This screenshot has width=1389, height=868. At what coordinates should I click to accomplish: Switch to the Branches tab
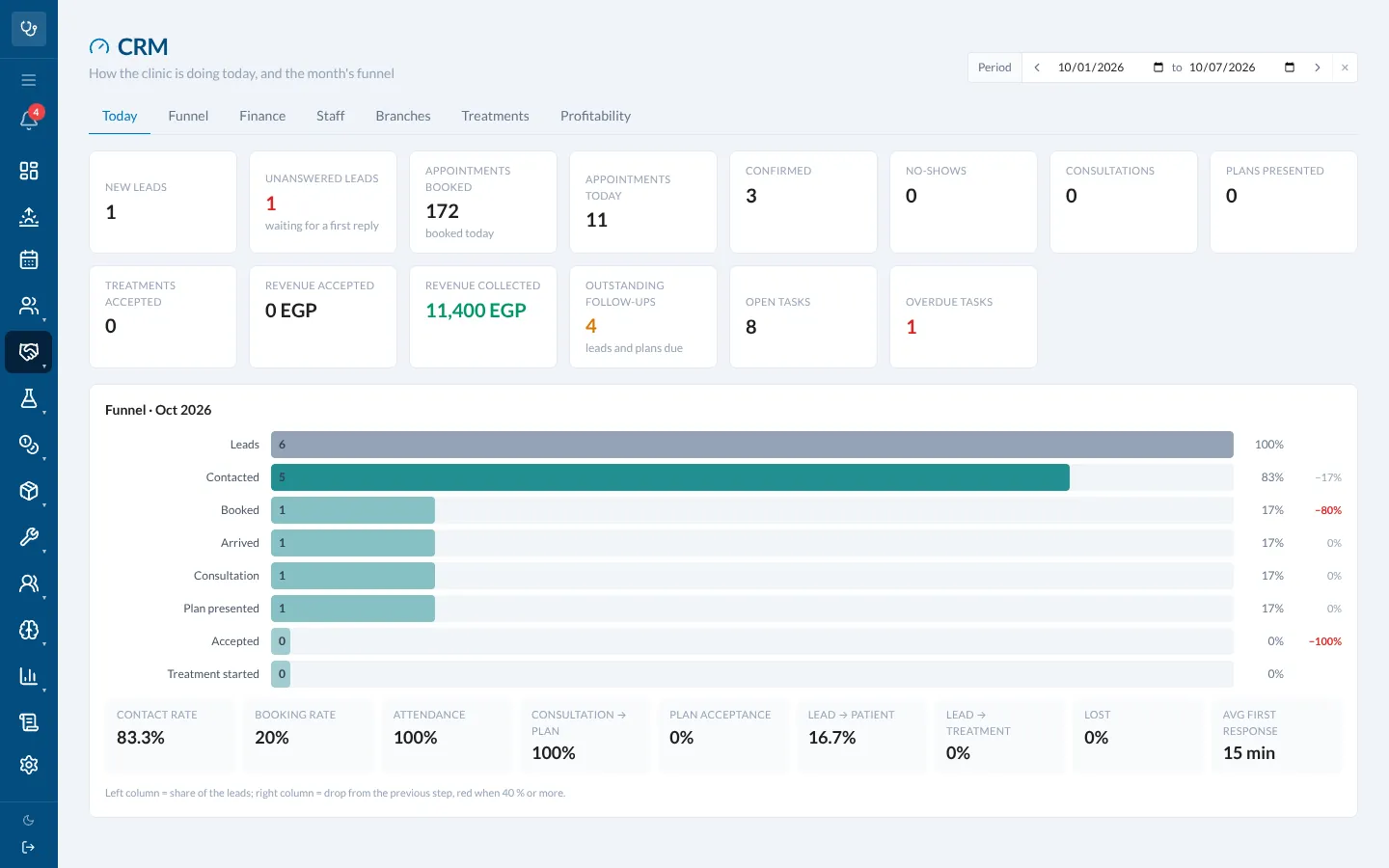(x=403, y=116)
